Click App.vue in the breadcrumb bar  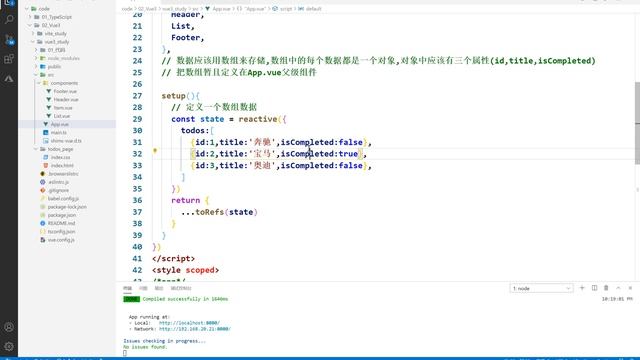tap(221, 9)
